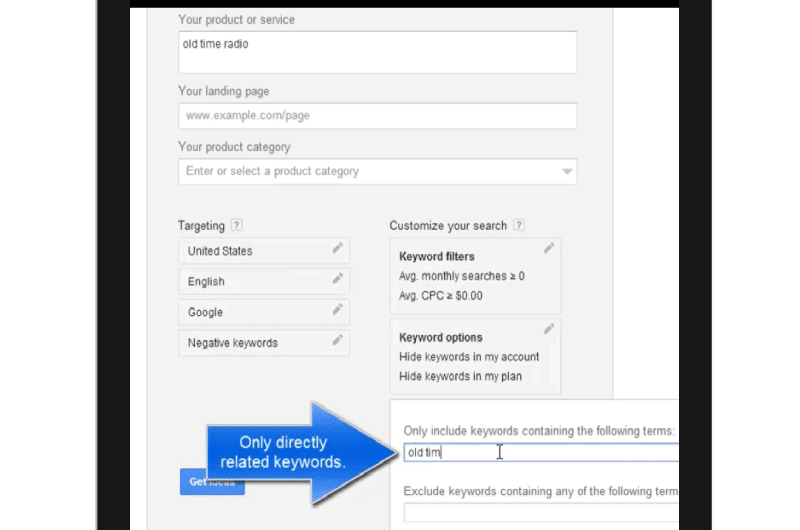
Task: Open Customize your search help icon
Action: [x=518, y=225]
